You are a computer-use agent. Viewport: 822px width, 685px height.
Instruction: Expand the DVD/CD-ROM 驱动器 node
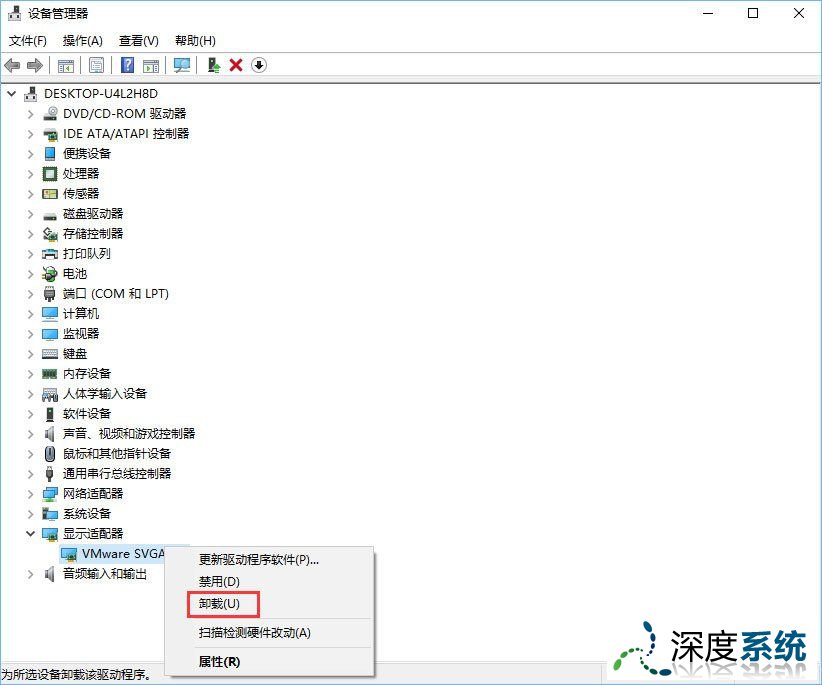[x=30, y=114]
